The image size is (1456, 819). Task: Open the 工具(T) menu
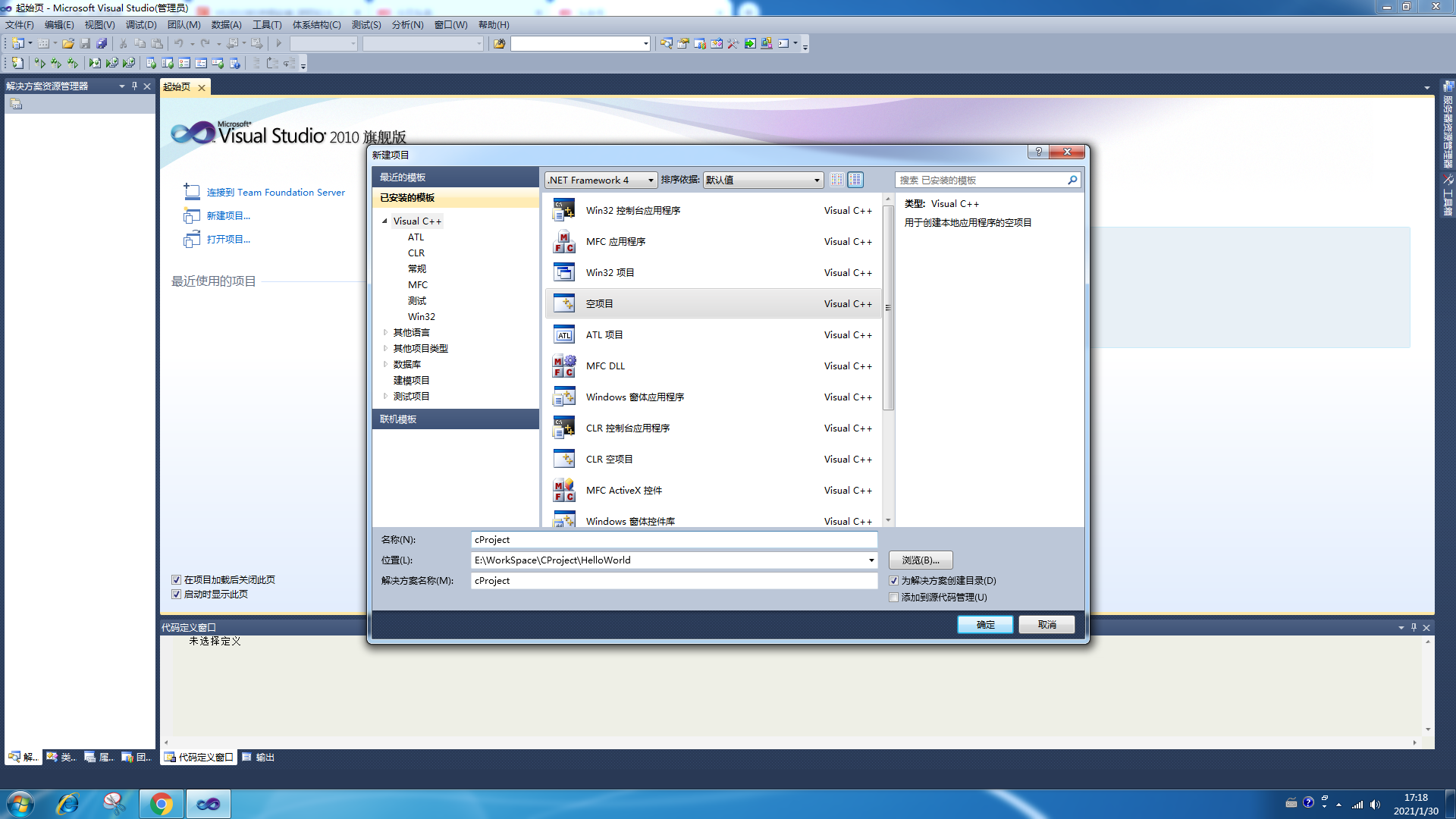click(x=267, y=25)
